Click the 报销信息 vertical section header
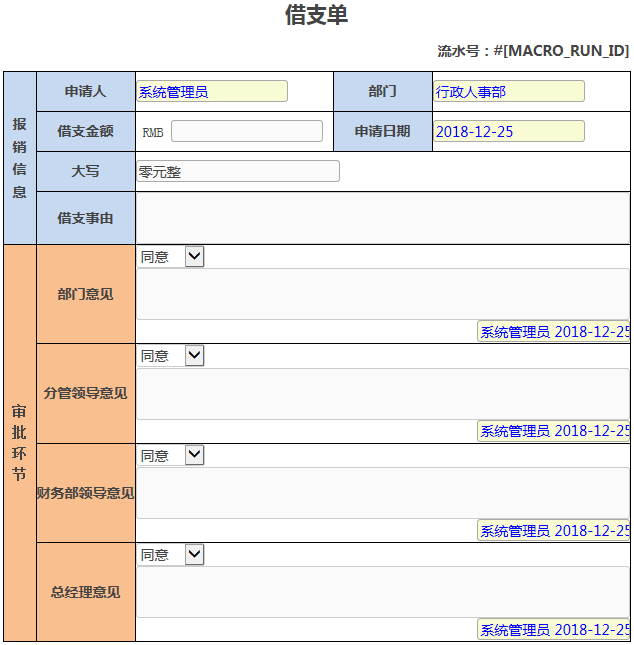The image size is (634, 645). [x=19, y=158]
